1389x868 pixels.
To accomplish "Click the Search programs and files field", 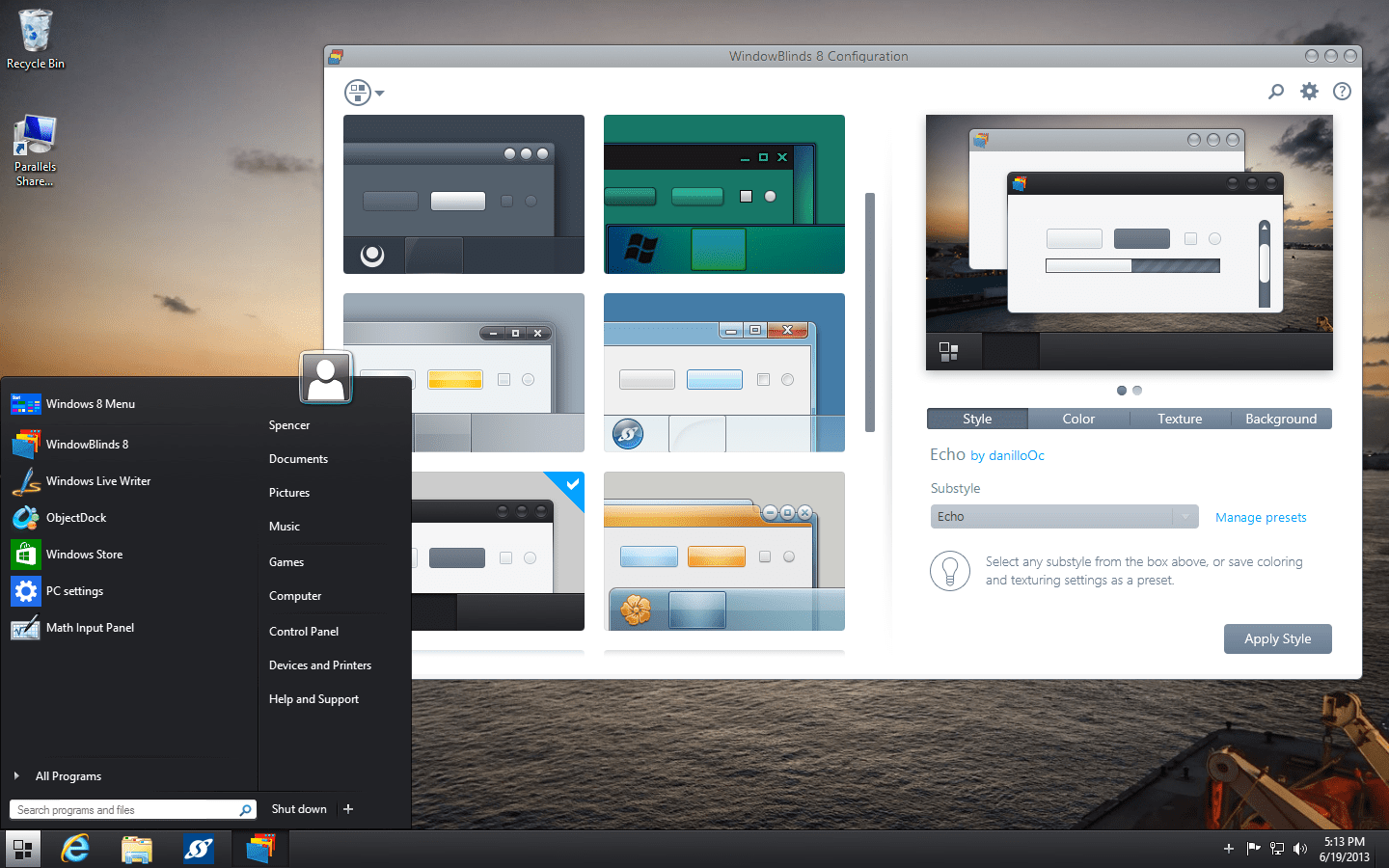I will [x=116, y=809].
